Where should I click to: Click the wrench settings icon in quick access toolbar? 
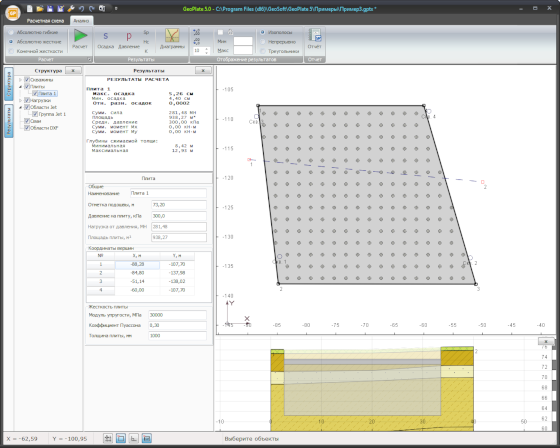(x=71, y=9)
